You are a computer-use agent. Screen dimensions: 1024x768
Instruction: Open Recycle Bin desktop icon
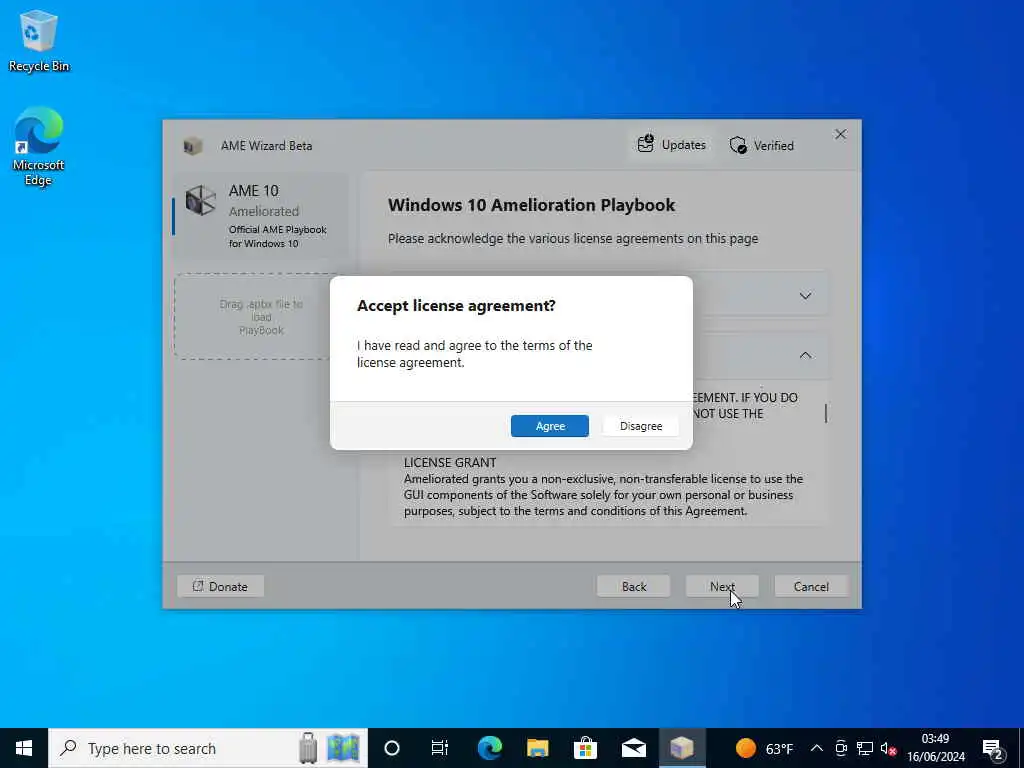tap(39, 40)
